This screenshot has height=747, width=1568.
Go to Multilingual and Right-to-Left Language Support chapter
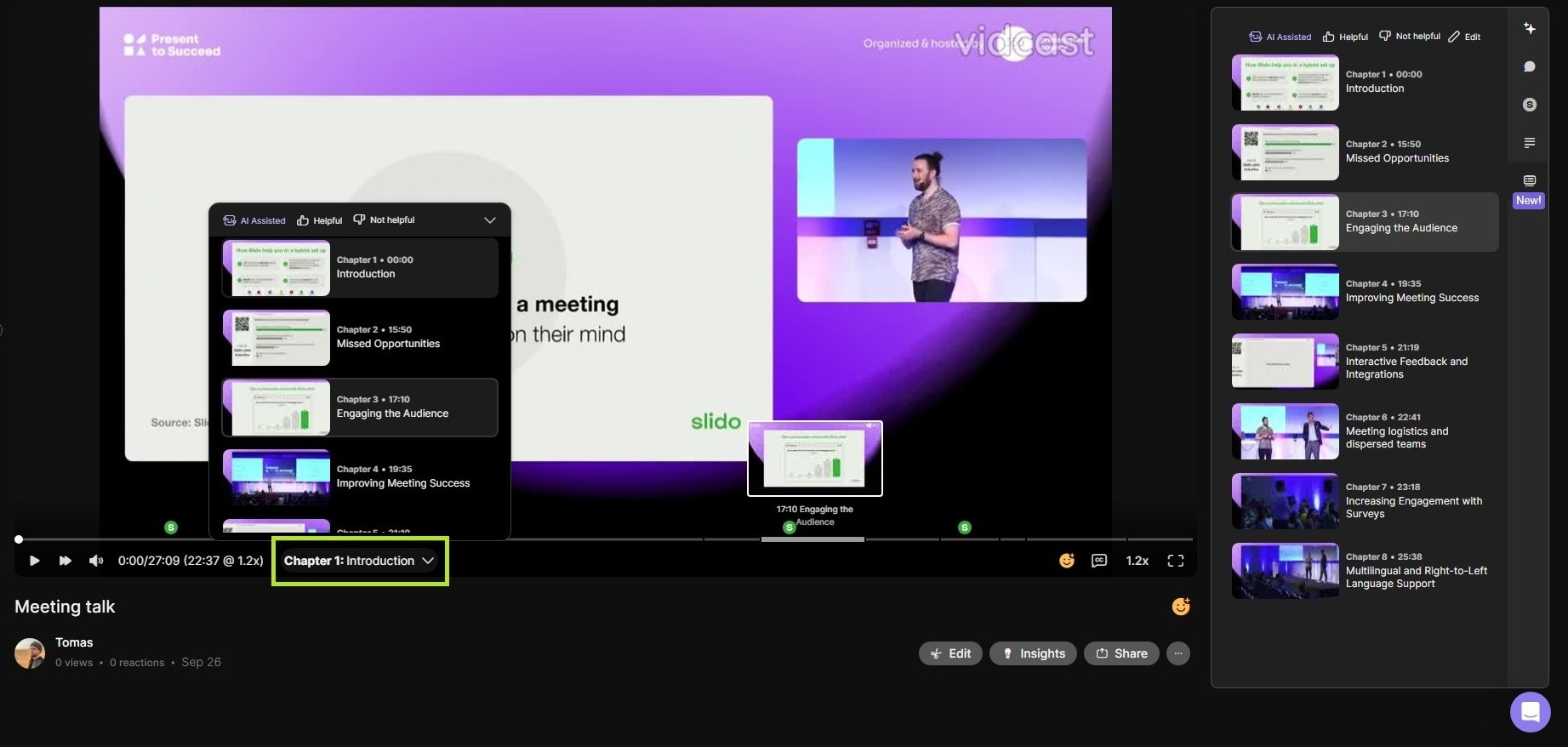1365,570
